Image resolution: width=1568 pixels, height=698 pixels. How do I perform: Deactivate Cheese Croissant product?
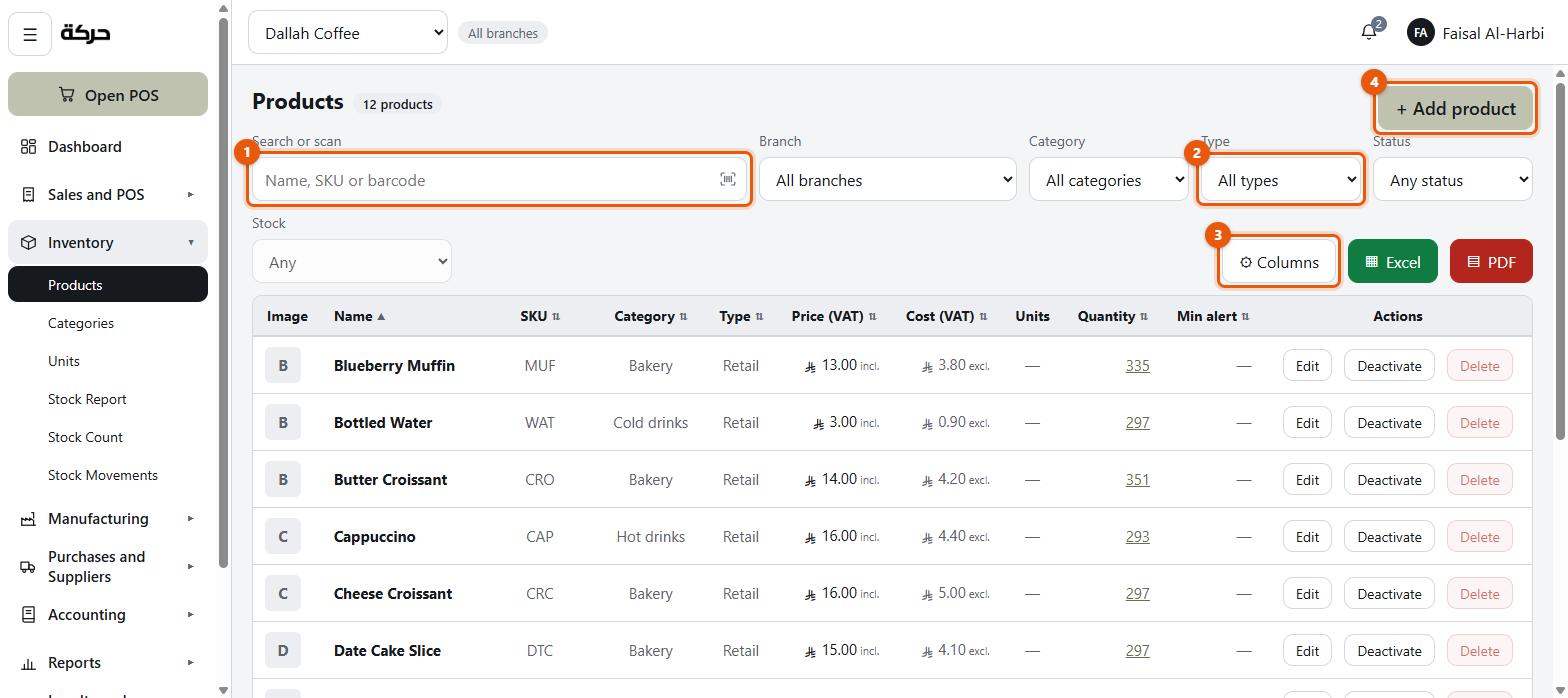point(1389,594)
